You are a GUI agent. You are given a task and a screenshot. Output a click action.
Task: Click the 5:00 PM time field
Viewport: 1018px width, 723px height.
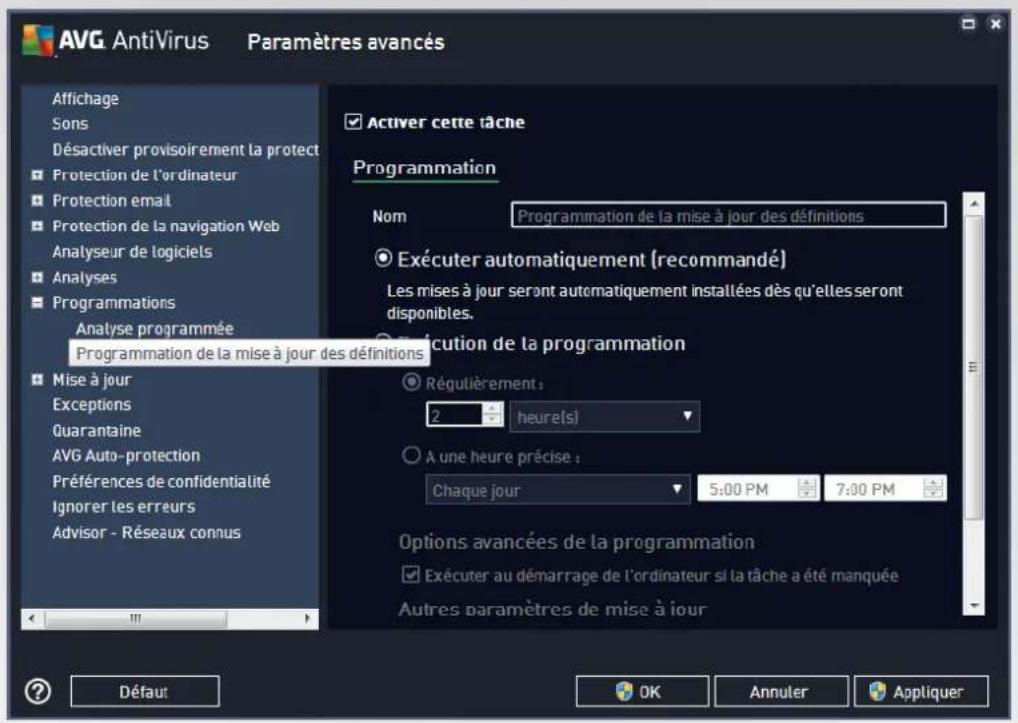tap(747, 489)
